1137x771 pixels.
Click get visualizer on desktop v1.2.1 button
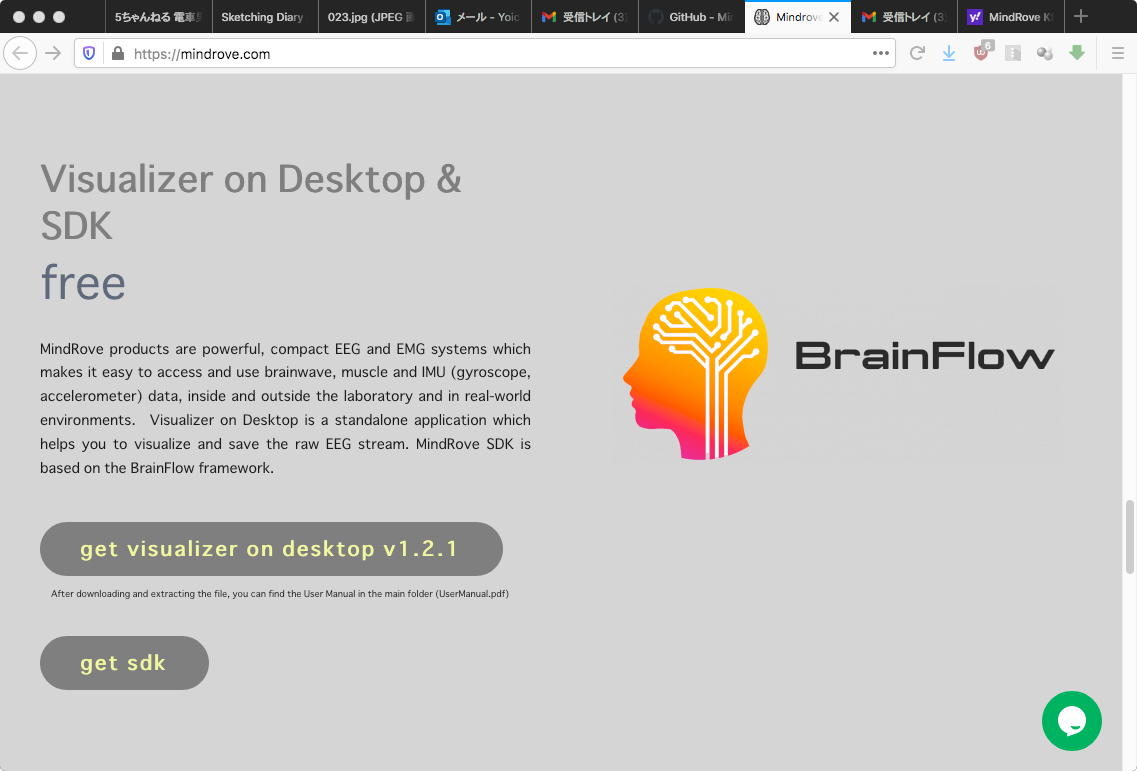pos(271,549)
